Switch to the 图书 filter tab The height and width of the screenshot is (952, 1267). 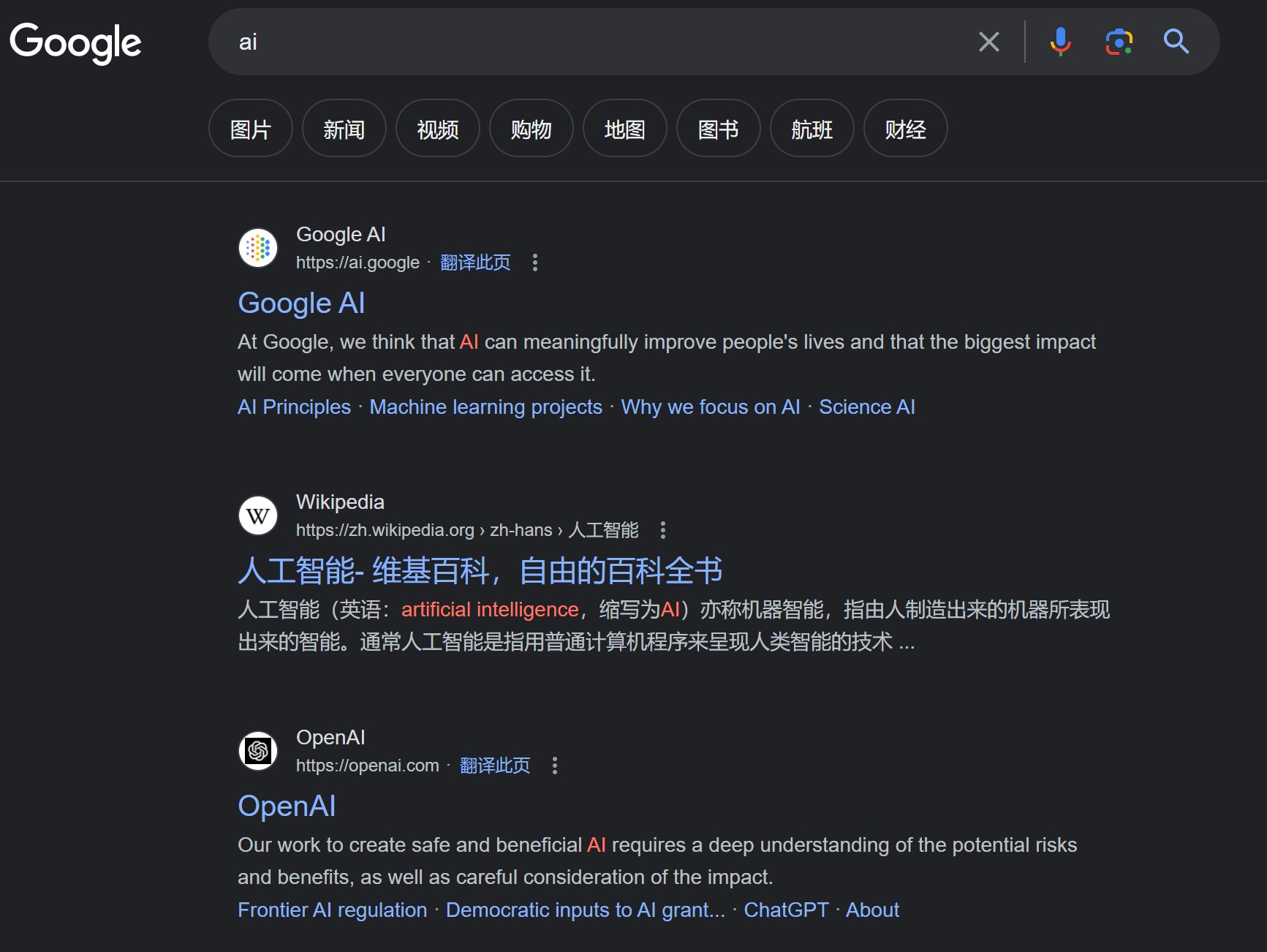[x=719, y=129]
